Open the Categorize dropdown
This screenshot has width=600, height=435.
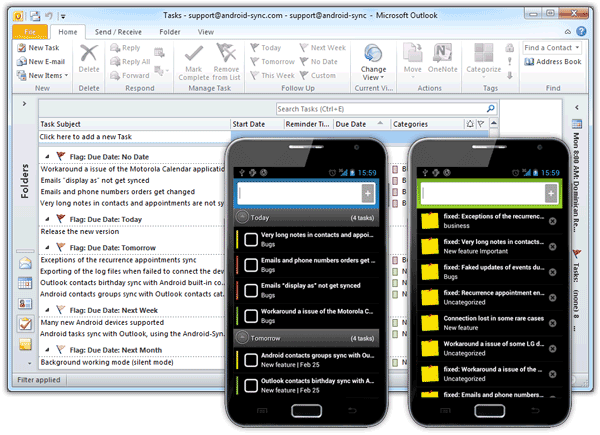click(484, 61)
